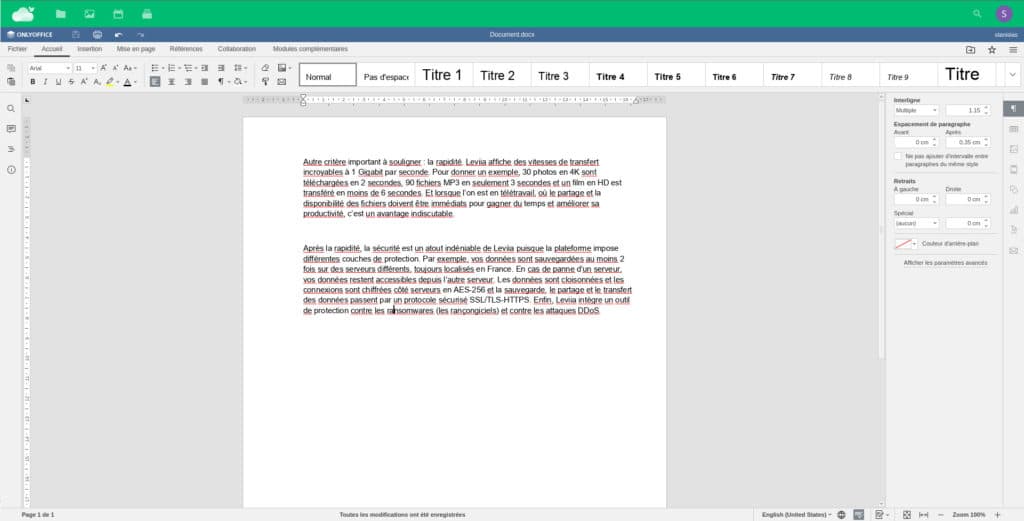Apply underline formatting to text
Screen dimensions: 1024x521
pos(58,82)
